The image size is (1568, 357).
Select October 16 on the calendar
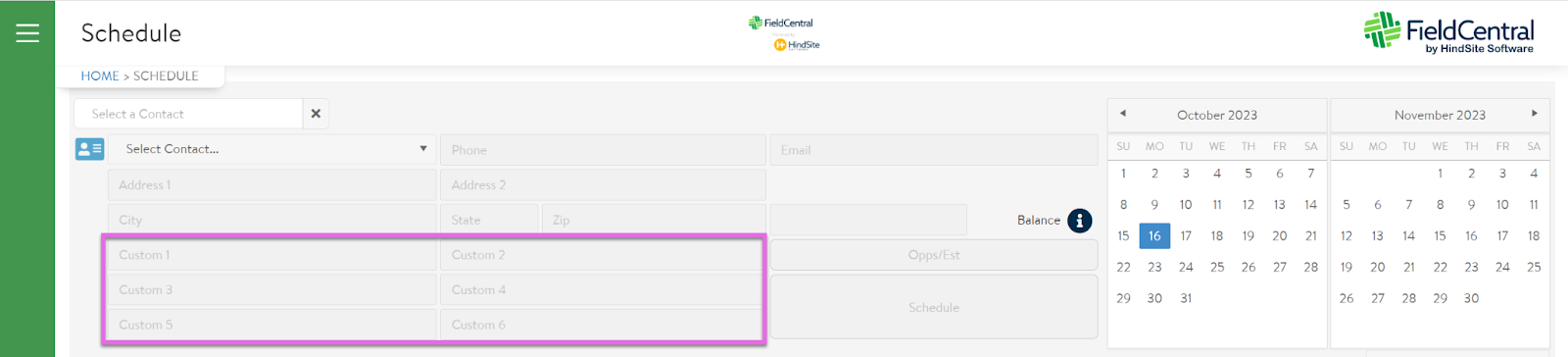[1154, 235]
